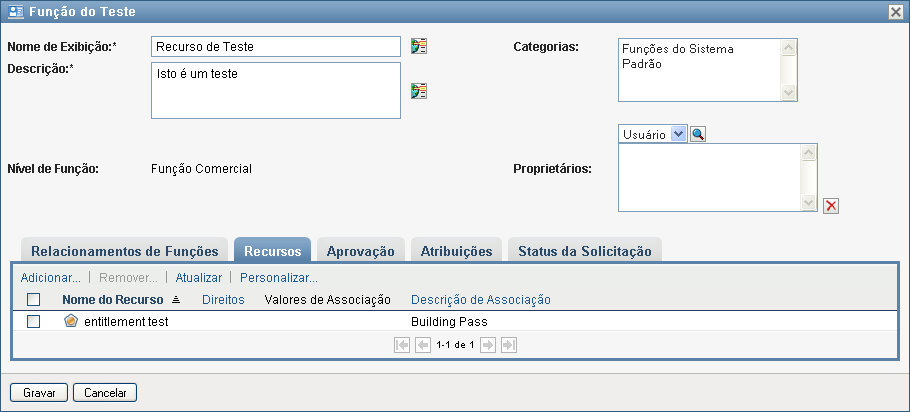The width and height of the screenshot is (910, 412).
Task: Open the Status da Solicitação tab
Action: coord(584,251)
